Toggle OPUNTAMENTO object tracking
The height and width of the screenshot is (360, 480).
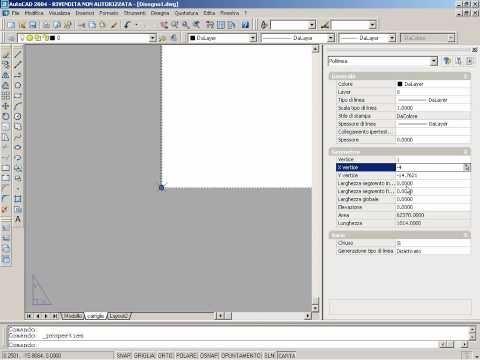click(x=241, y=356)
